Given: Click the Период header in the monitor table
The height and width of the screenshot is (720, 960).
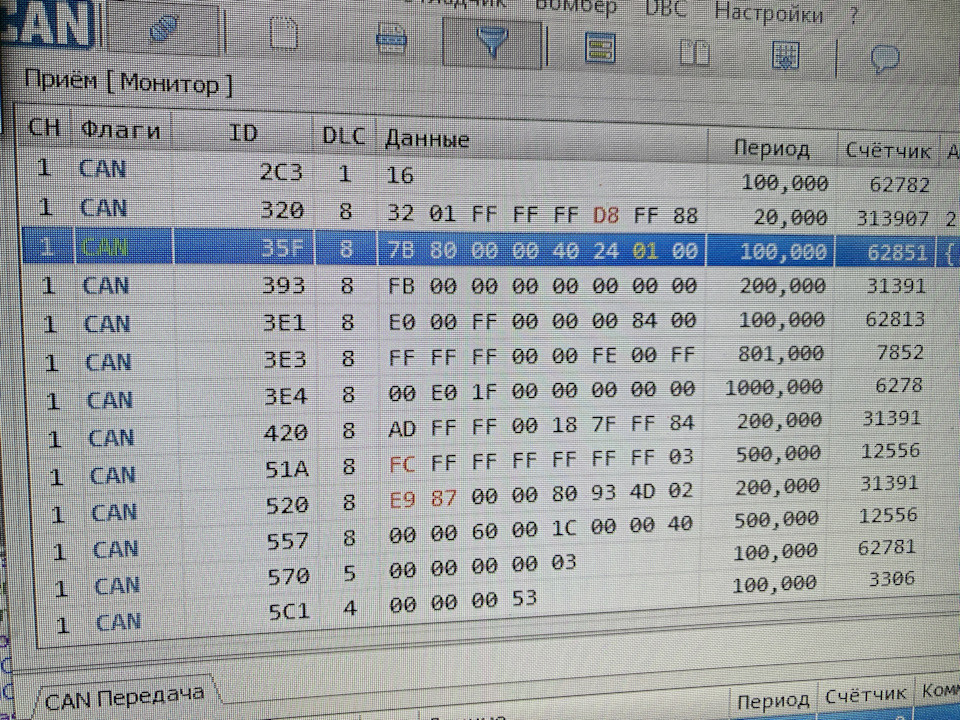Looking at the screenshot, I should [x=771, y=148].
